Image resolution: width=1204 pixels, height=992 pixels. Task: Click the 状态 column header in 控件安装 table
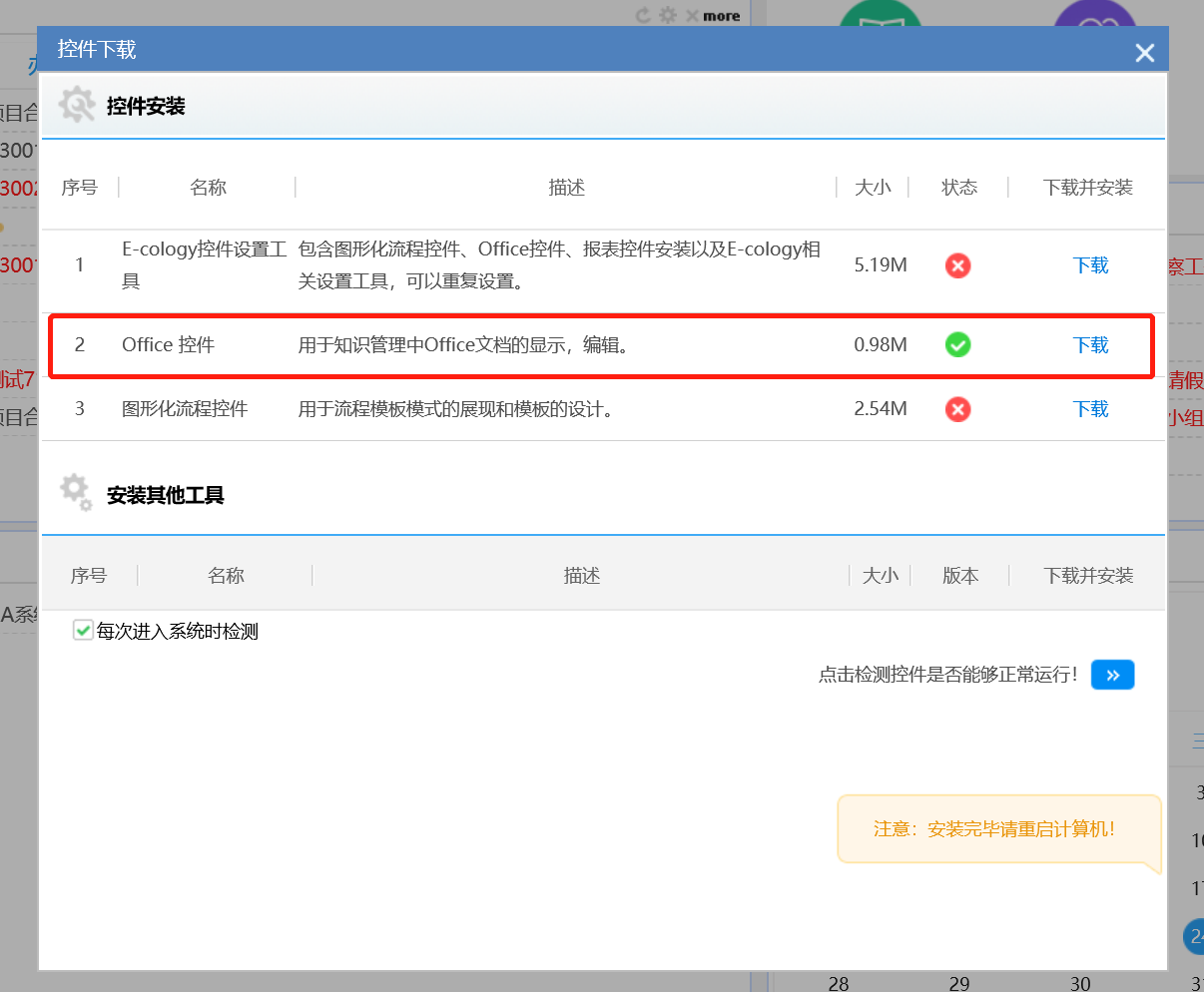pyautogui.click(x=958, y=188)
